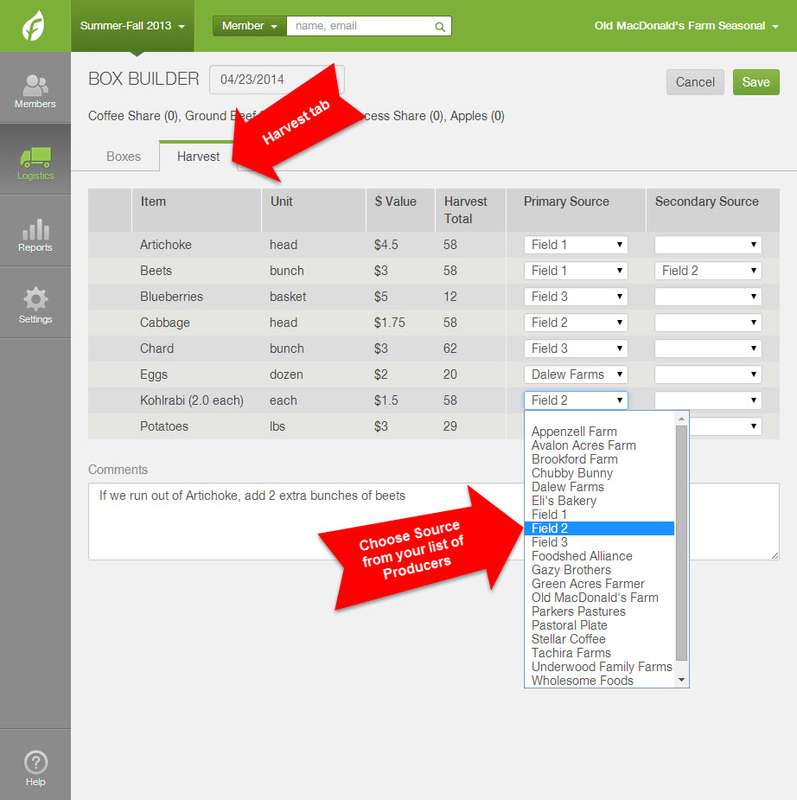797x800 pixels.
Task: Choose Gazy Brothers from the list
Action: click(600, 570)
